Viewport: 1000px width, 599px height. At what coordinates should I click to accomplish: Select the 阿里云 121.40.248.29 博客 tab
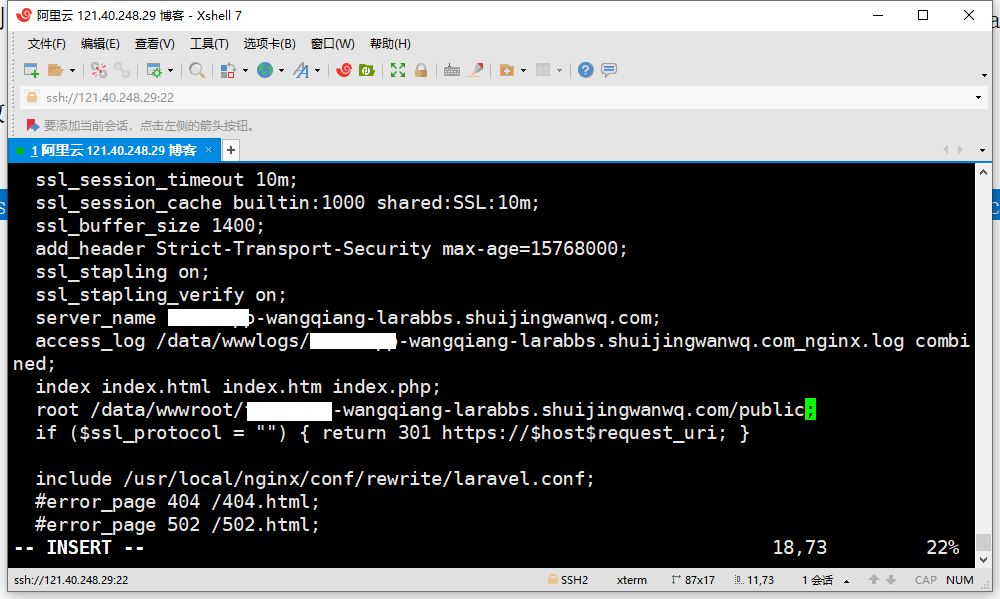115,151
